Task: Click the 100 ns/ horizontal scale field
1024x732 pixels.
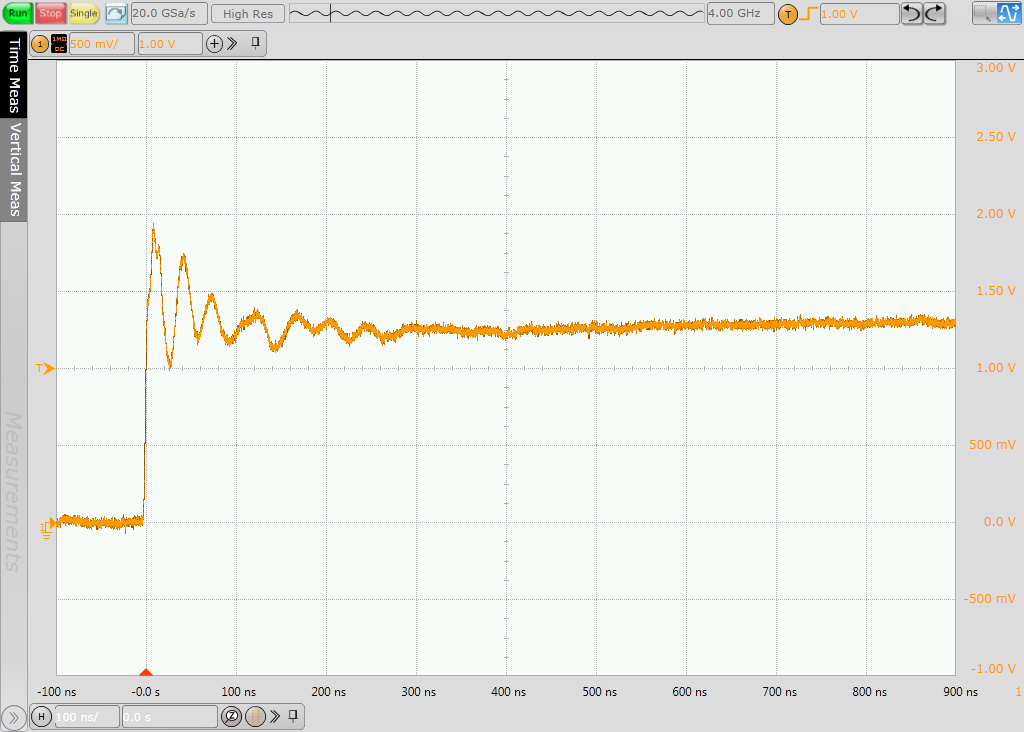Action: click(86, 717)
